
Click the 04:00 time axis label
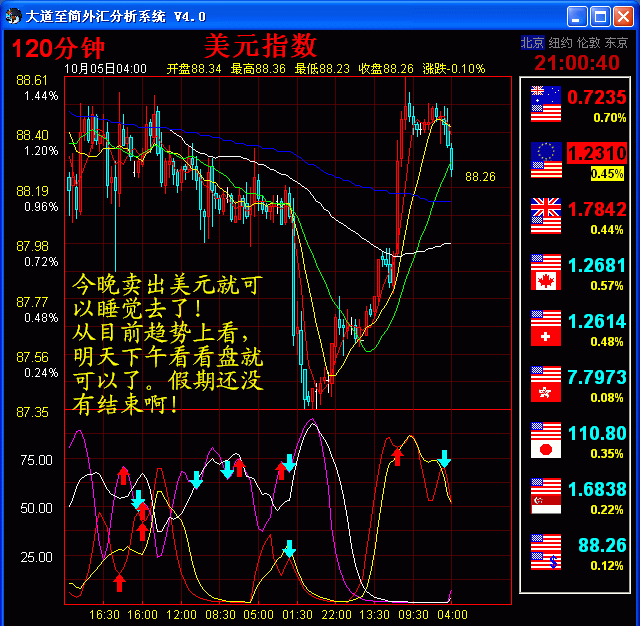pyautogui.click(x=452, y=615)
